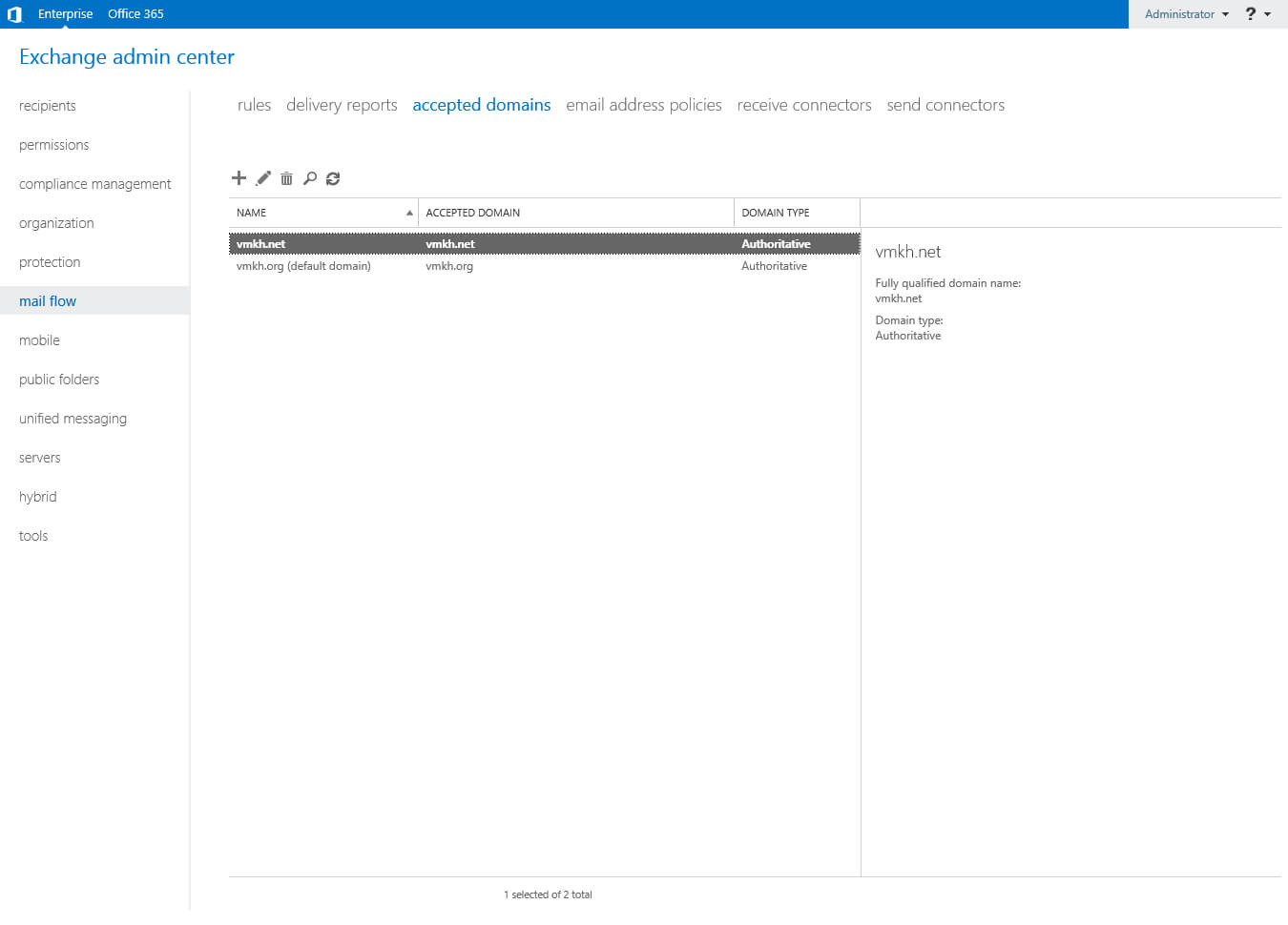Open tools in left navigation
1288x925 pixels.
click(x=33, y=536)
